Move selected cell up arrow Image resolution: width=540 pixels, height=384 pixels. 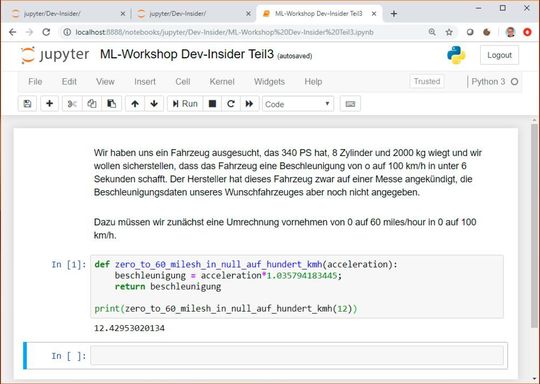[135, 104]
